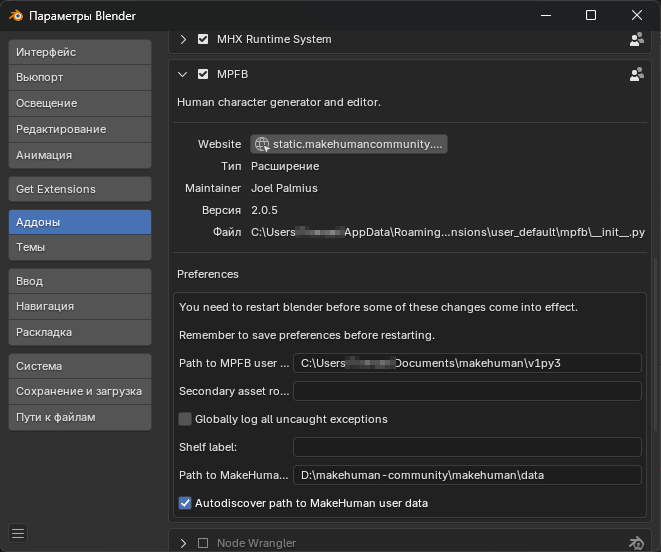Select the Аддоны section
The width and height of the screenshot is (661, 552).
[x=80, y=222]
